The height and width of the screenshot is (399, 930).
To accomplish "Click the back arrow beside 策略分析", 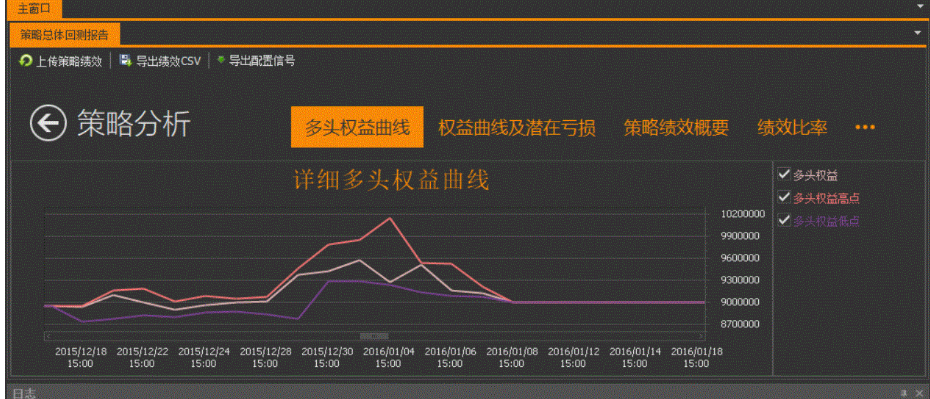I will 48,123.
